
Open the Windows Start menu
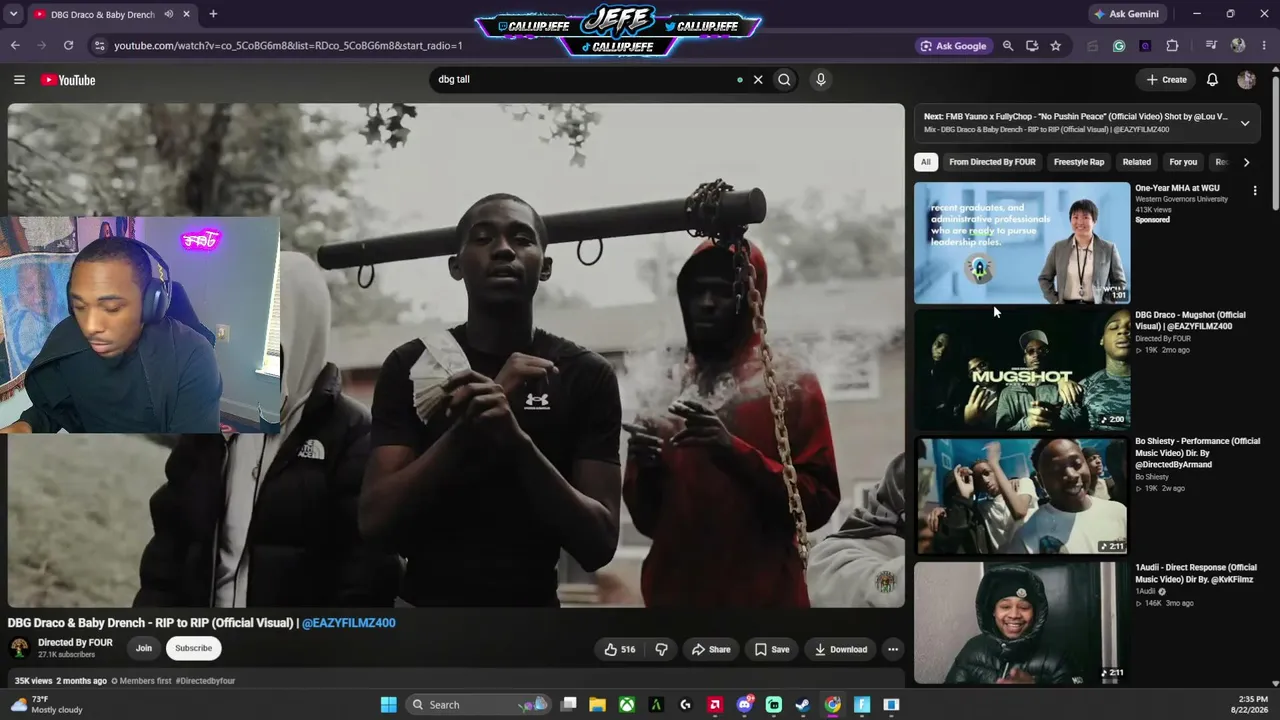(389, 705)
